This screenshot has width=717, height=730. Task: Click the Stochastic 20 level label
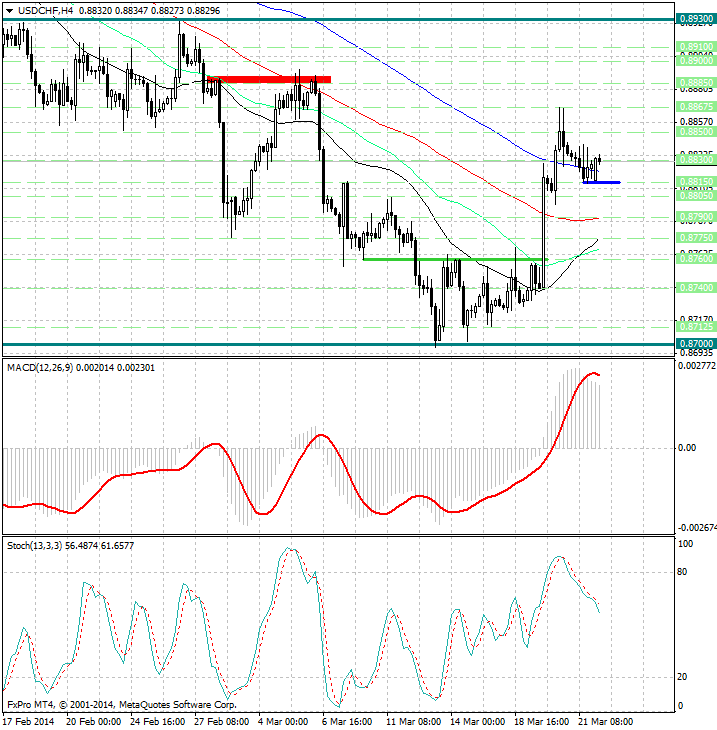pyautogui.click(x=682, y=677)
